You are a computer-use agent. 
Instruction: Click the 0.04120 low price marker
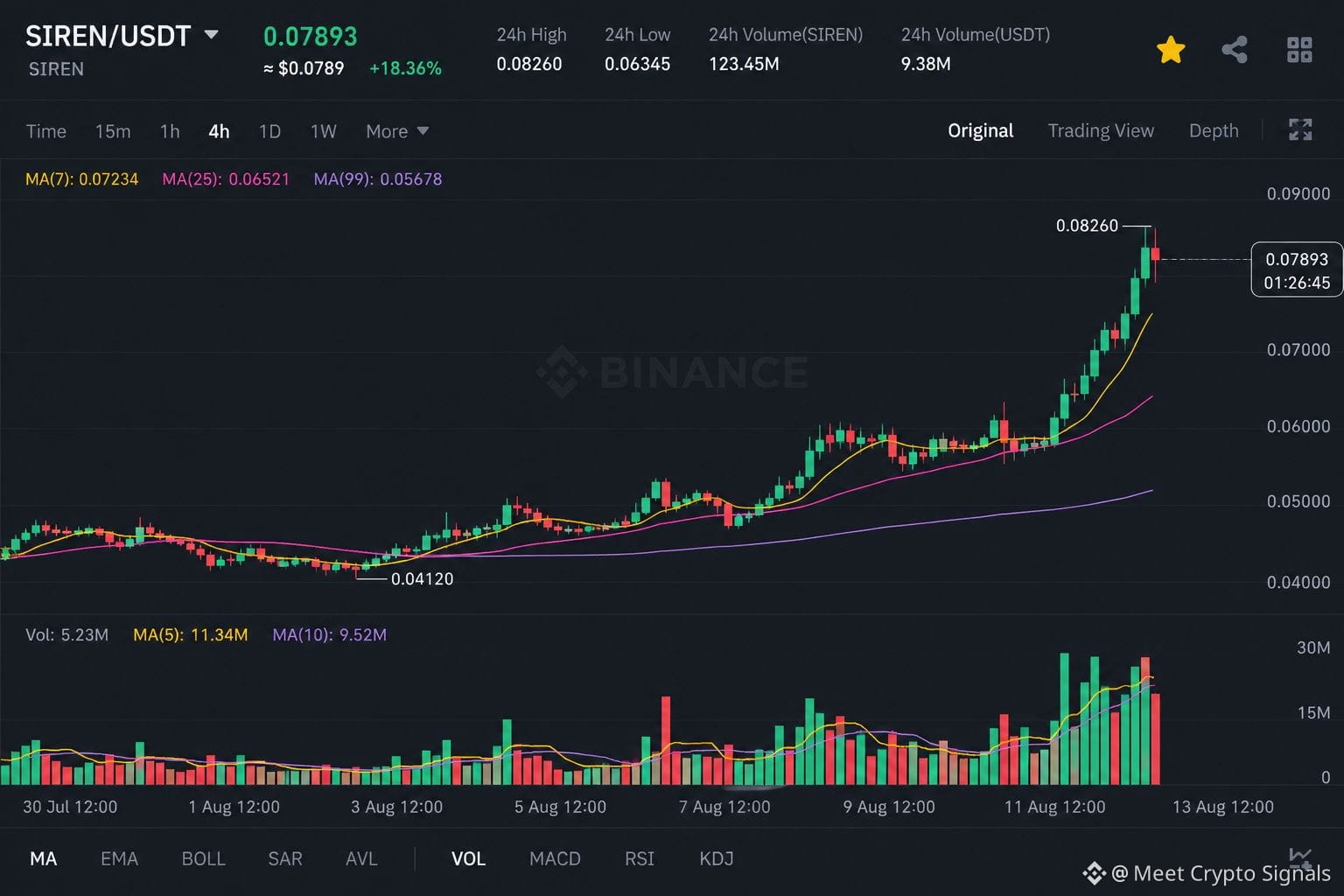422,579
